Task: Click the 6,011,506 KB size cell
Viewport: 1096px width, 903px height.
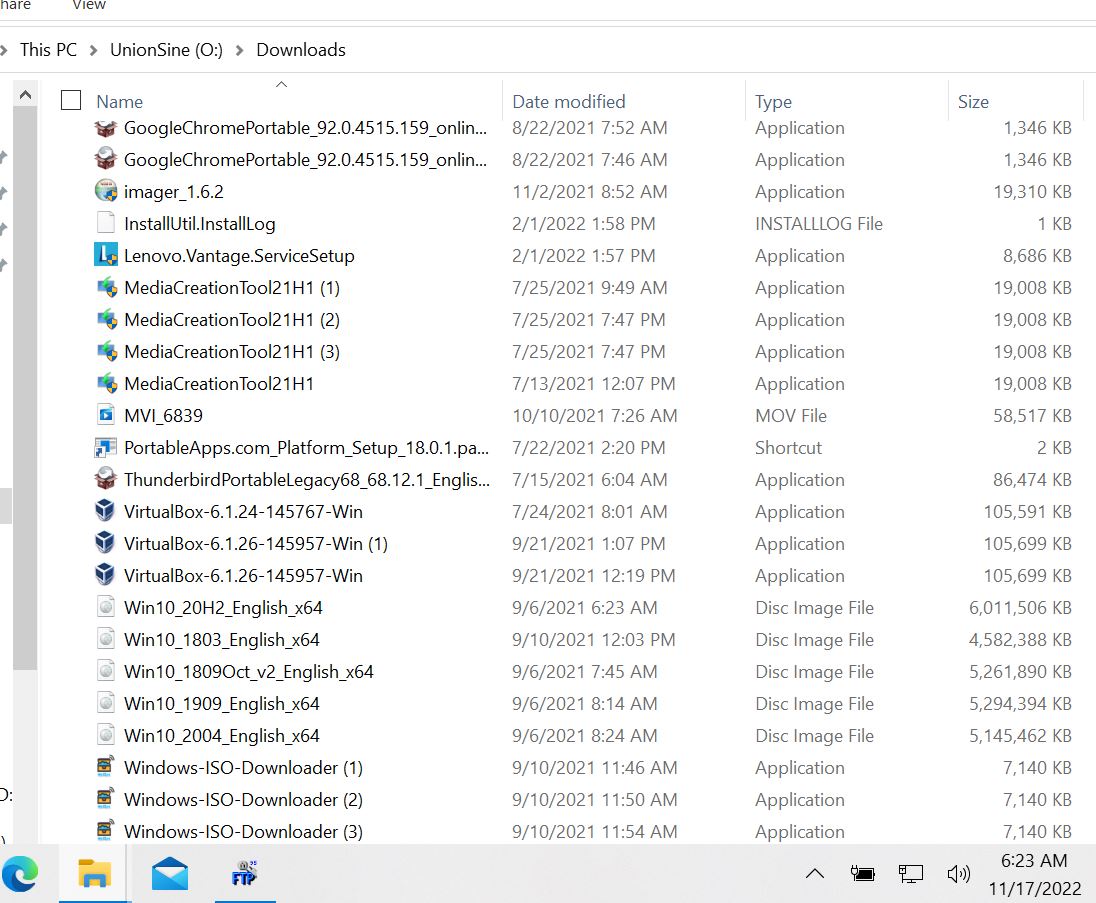Action: tap(1020, 608)
